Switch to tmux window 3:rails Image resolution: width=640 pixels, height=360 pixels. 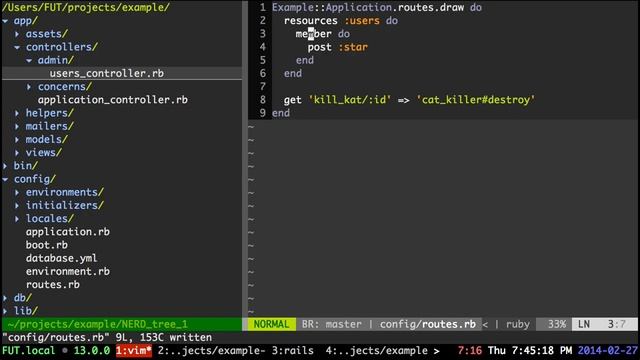293,351
